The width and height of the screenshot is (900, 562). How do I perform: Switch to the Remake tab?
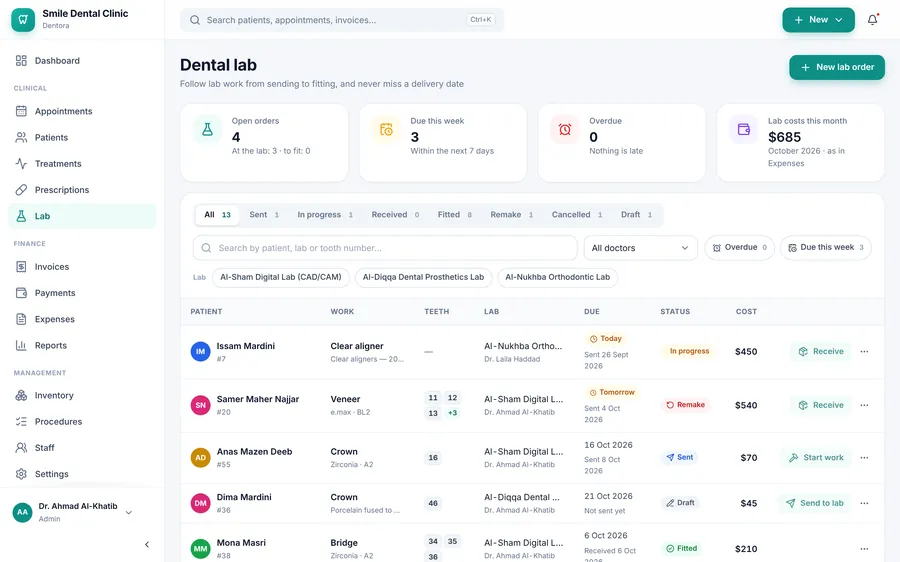click(x=511, y=215)
